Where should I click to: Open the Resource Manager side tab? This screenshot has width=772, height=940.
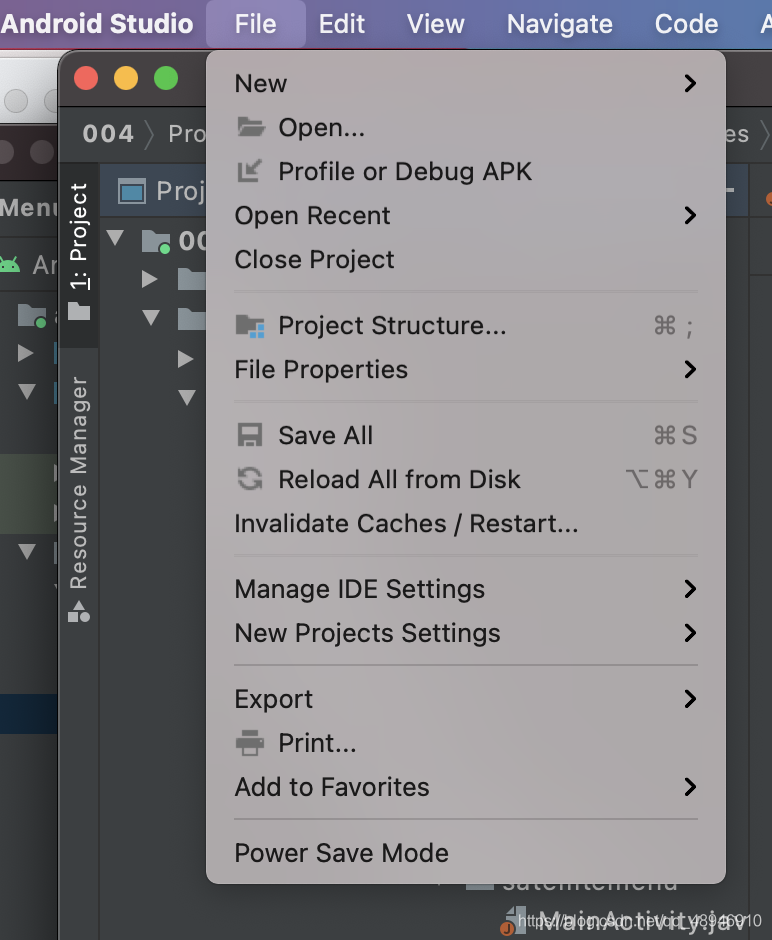[79, 498]
